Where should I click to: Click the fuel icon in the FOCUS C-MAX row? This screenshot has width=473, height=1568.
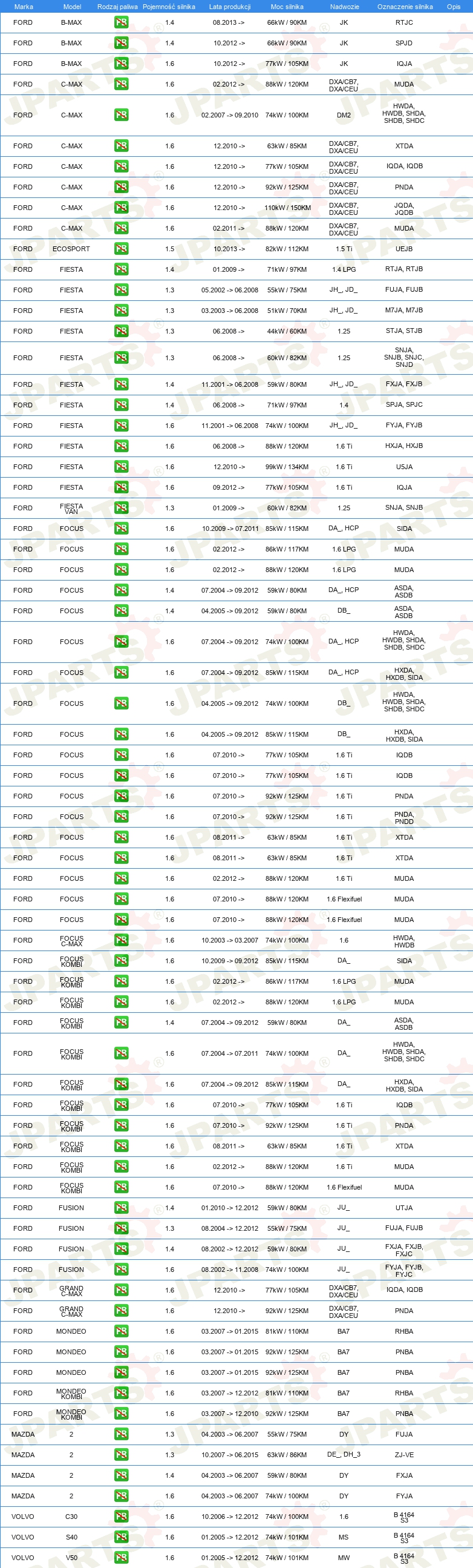pos(122,940)
